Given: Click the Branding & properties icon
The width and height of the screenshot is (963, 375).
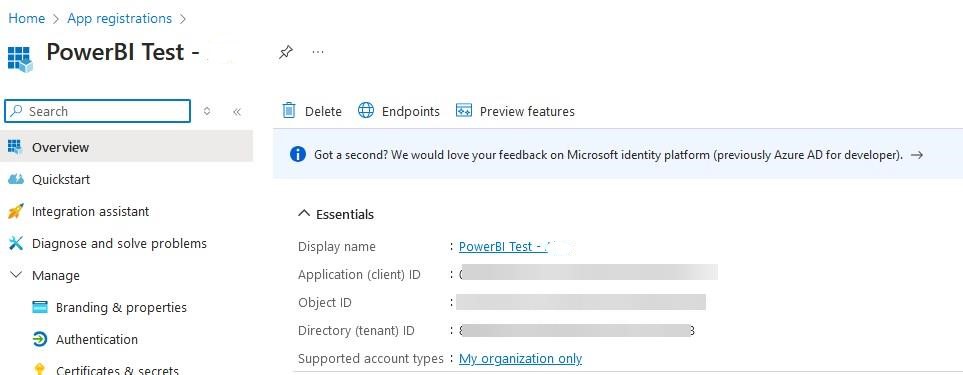Looking at the screenshot, I should [39, 307].
